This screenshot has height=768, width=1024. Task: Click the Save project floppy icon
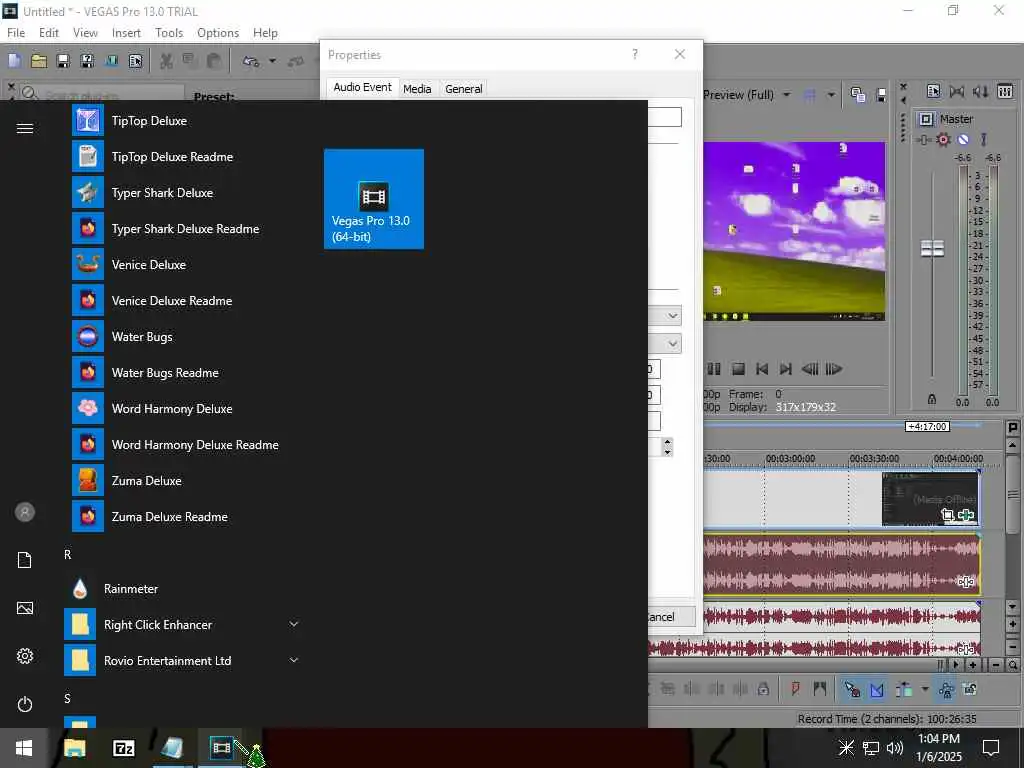[63, 61]
